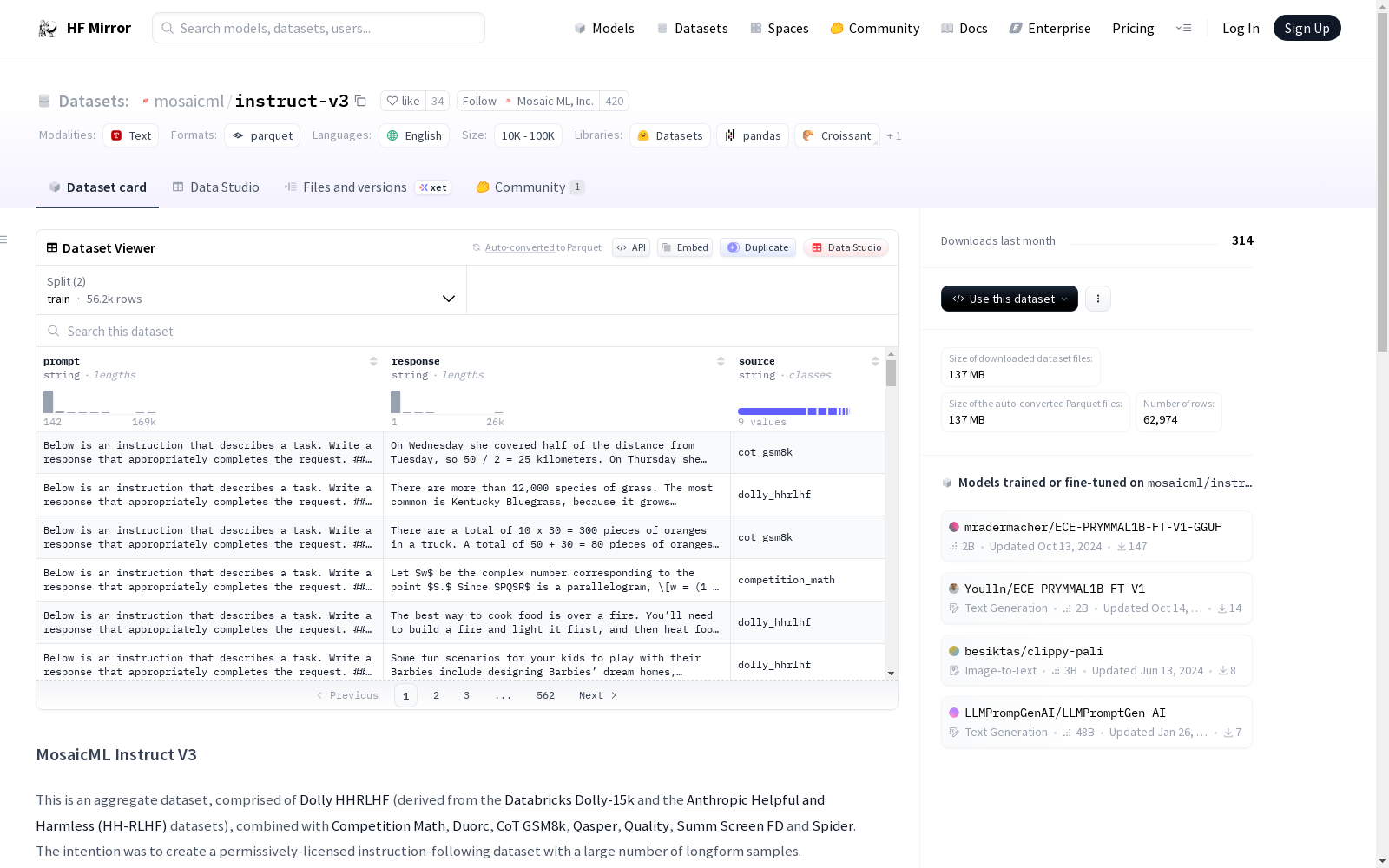Click the Auto-converted refresh icon
Image resolution: width=1389 pixels, height=868 pixels.
[476, 247]
